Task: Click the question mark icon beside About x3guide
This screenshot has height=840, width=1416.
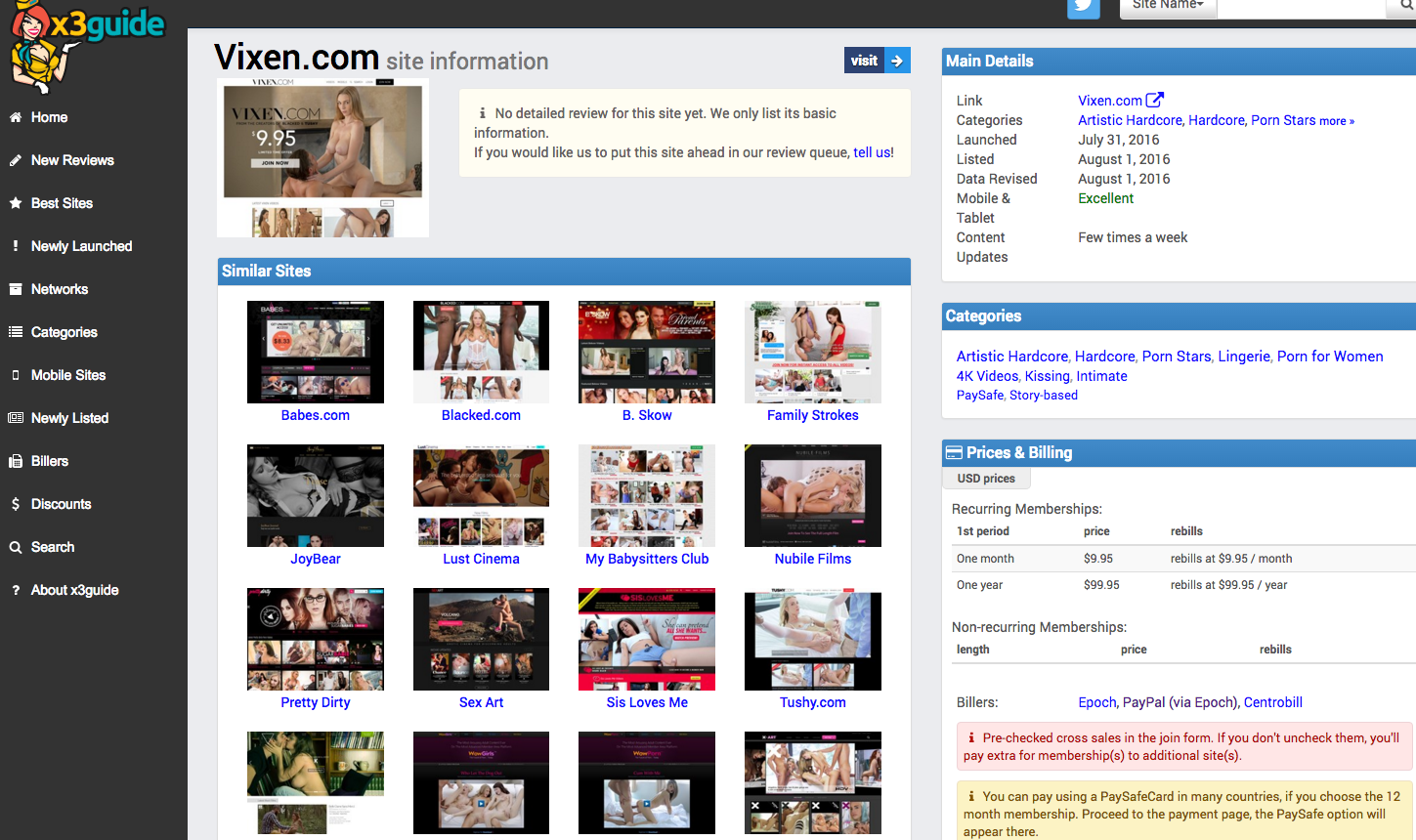Action: (x=16, y=590)
